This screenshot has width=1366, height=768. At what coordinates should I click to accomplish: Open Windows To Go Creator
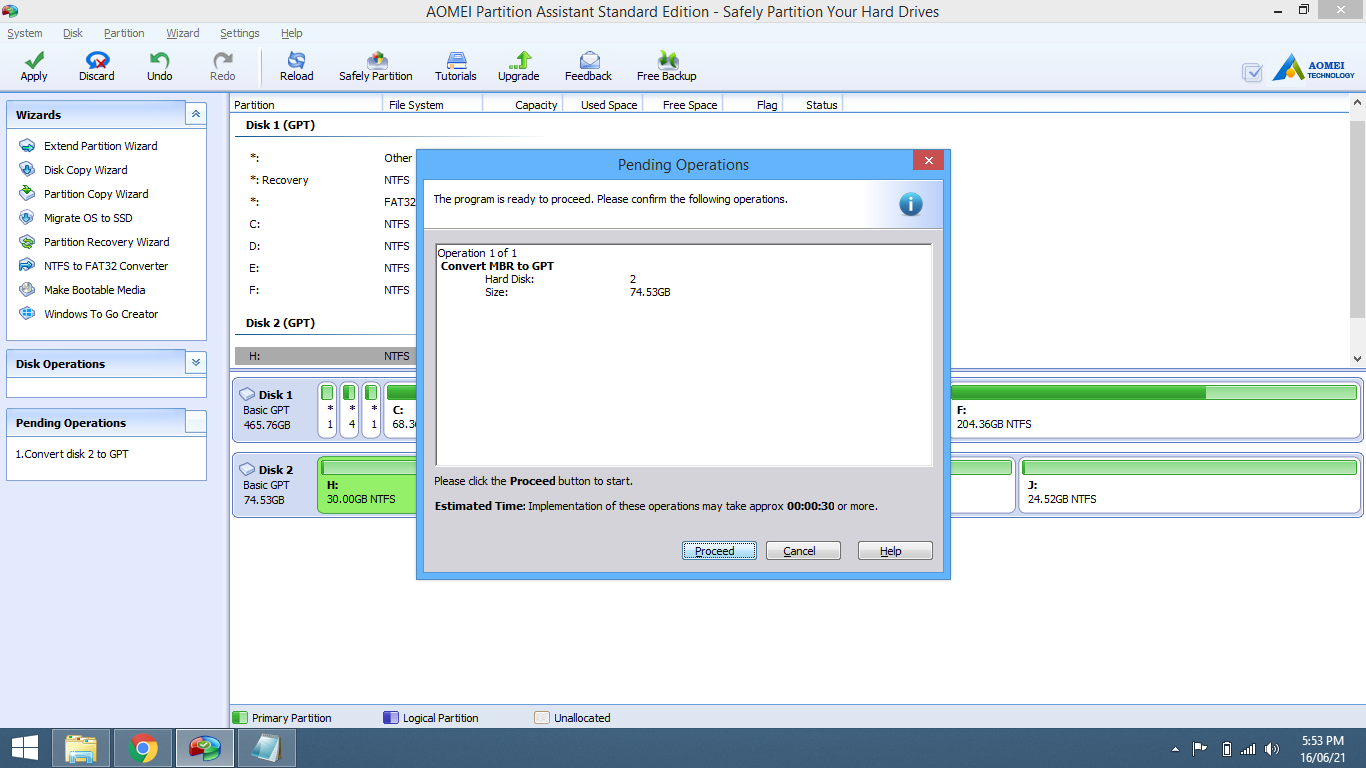pyautogui.click(x=101, y=314)
